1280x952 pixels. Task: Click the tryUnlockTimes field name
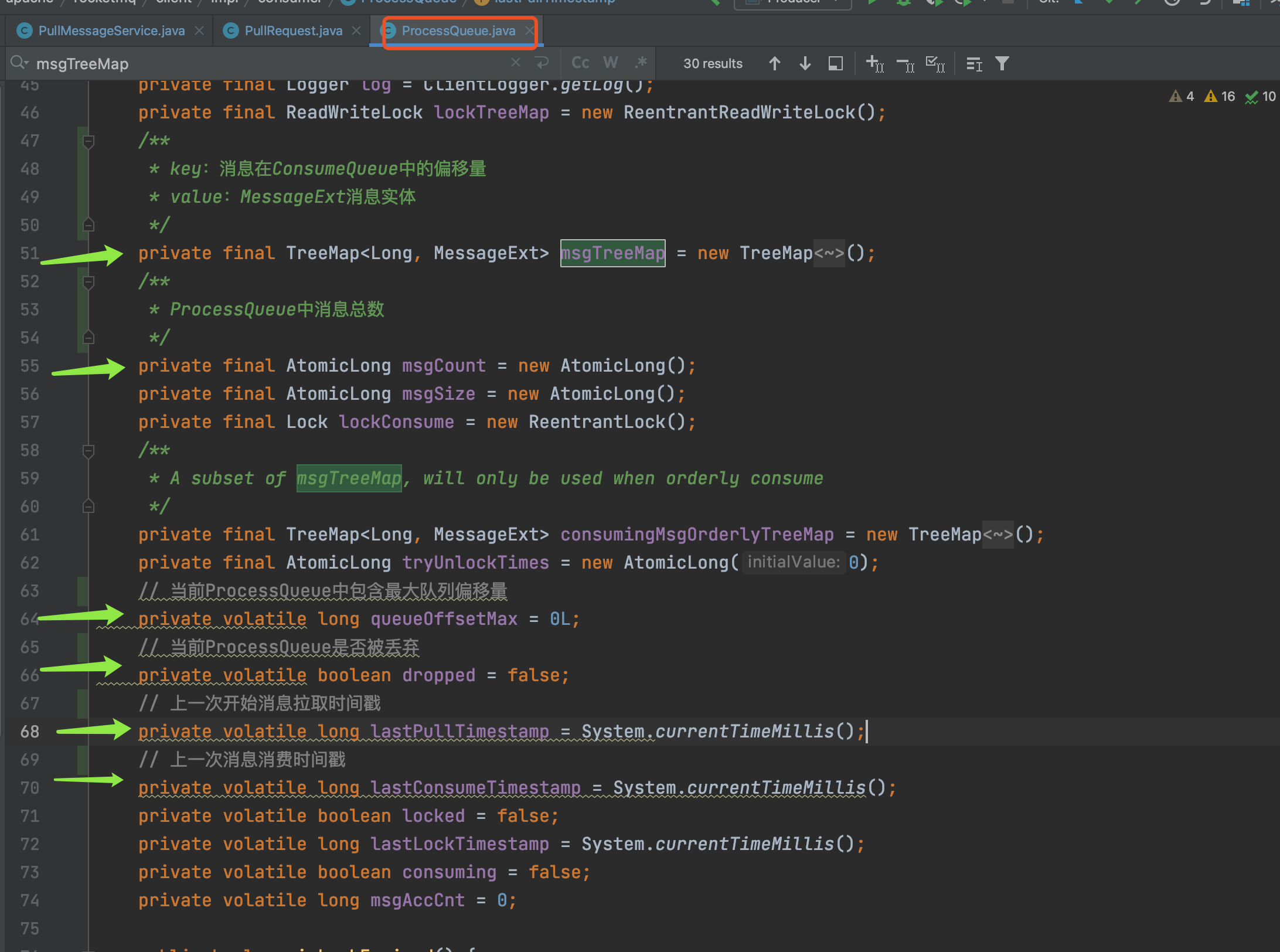click(475, 563)
